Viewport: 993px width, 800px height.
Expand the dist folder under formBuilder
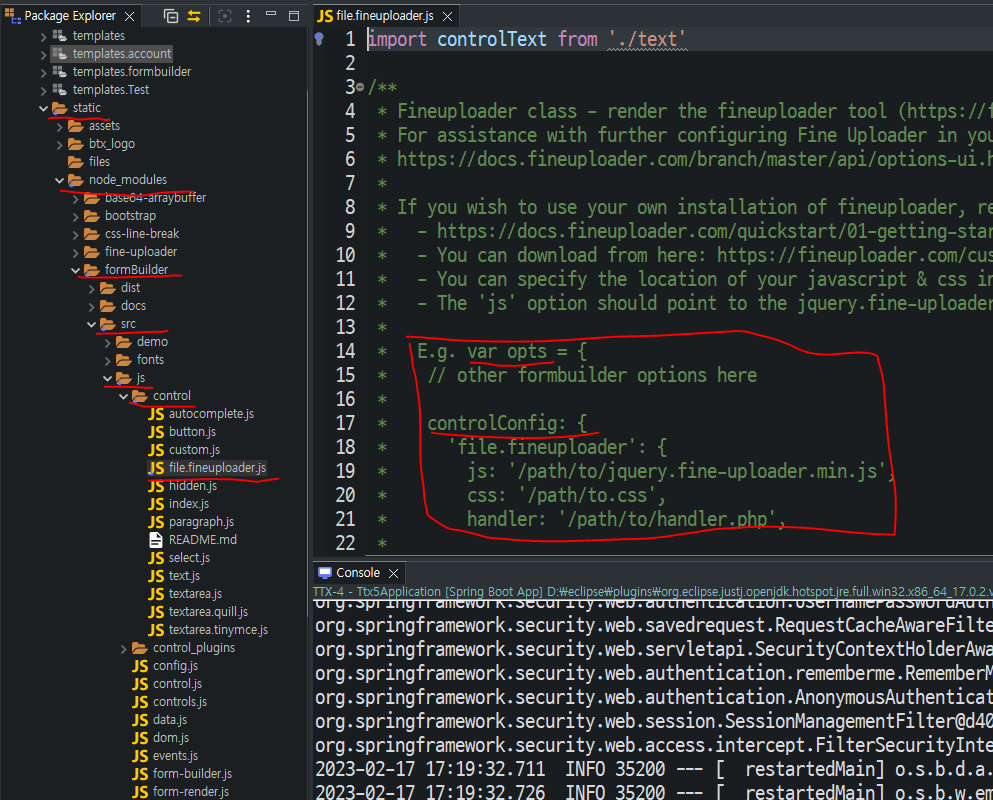[89, 287]
